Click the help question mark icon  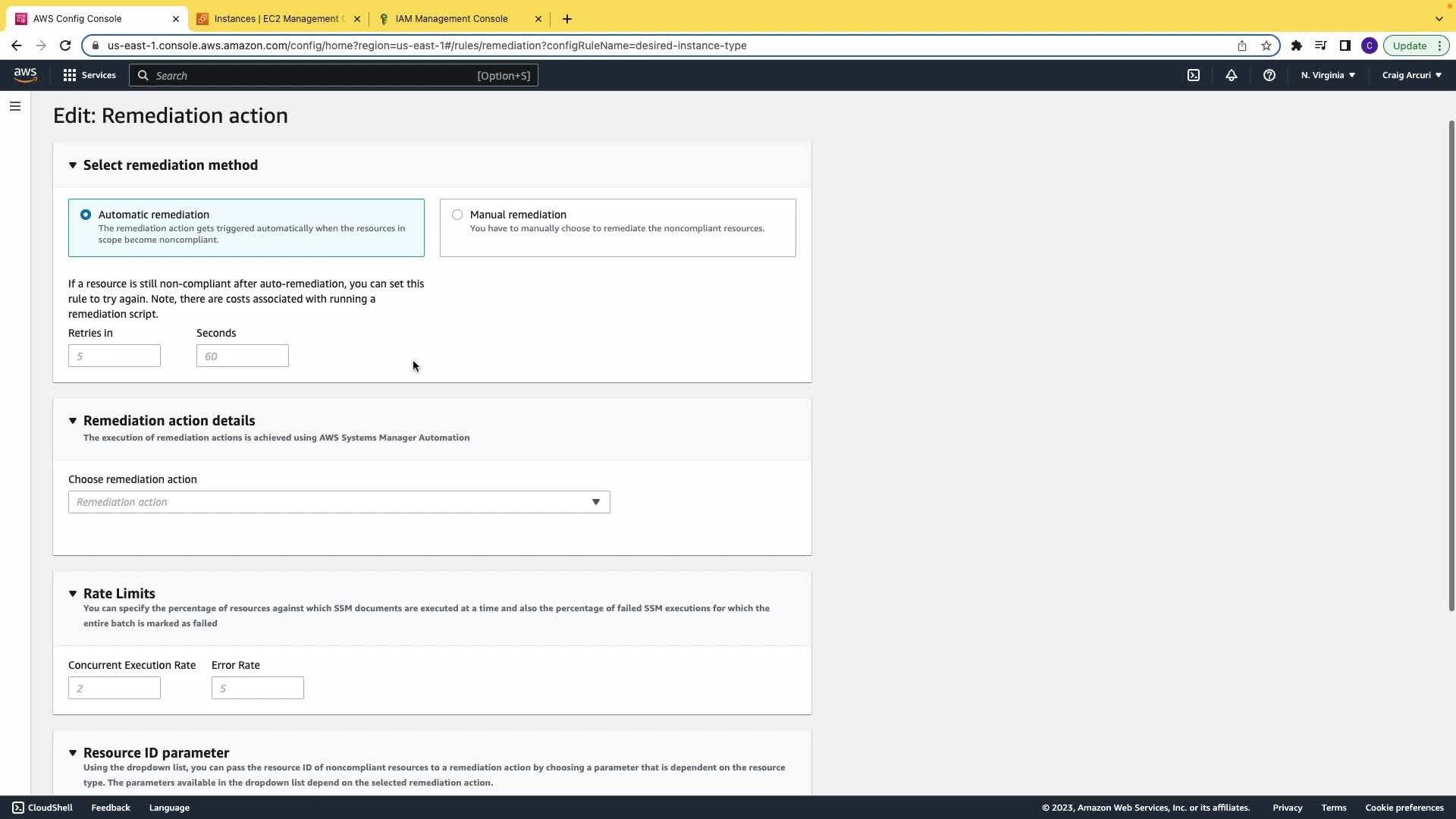[x=1269, y=75]
